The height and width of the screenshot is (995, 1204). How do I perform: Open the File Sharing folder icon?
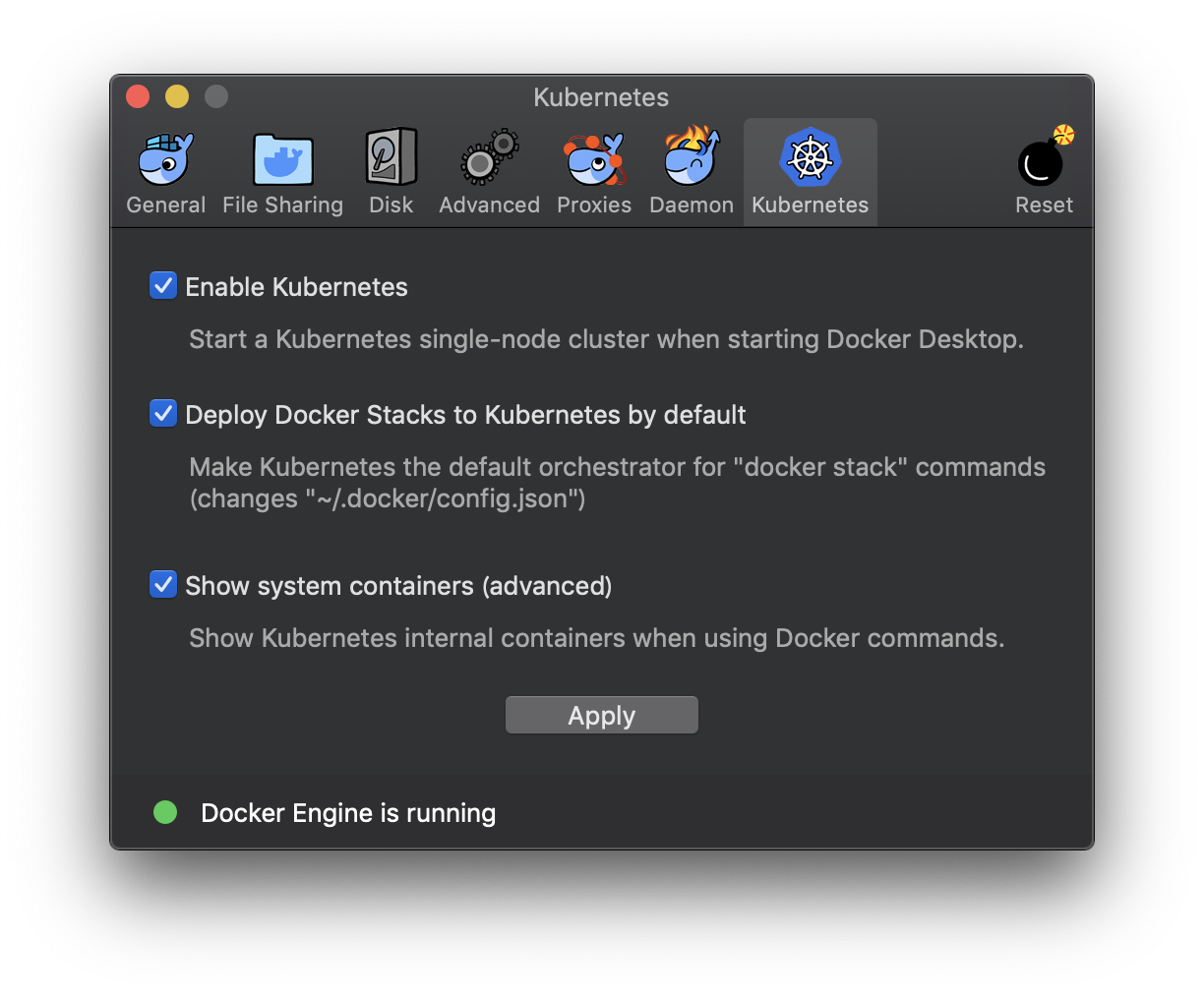coord(283,159)
